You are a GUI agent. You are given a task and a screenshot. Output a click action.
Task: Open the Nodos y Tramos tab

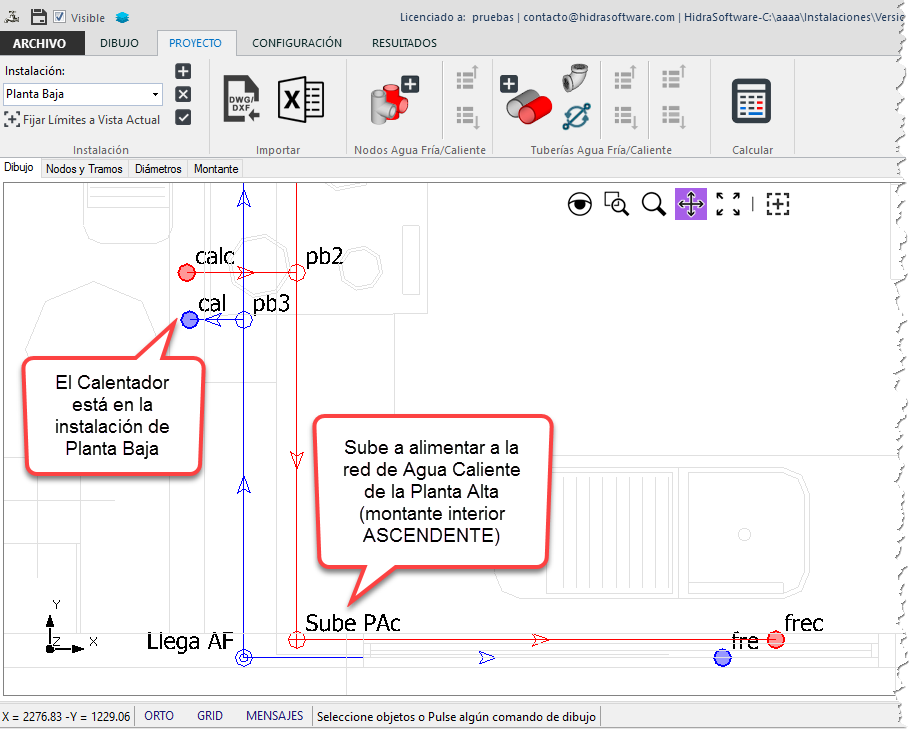85,169
